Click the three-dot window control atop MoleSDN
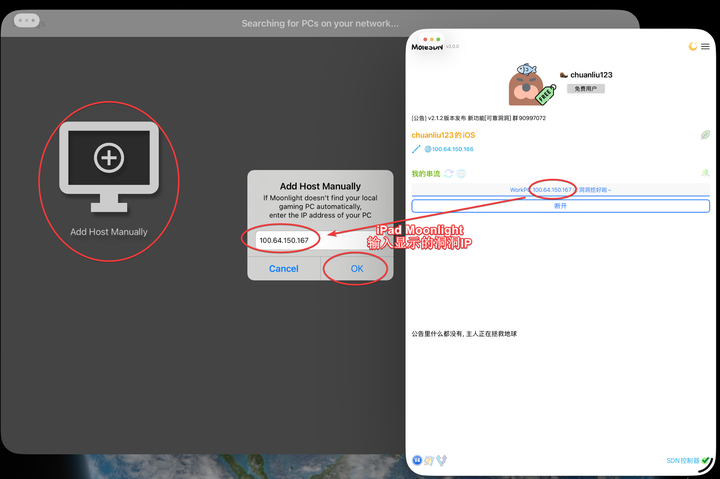720x479 pixels. click(431, 39)
